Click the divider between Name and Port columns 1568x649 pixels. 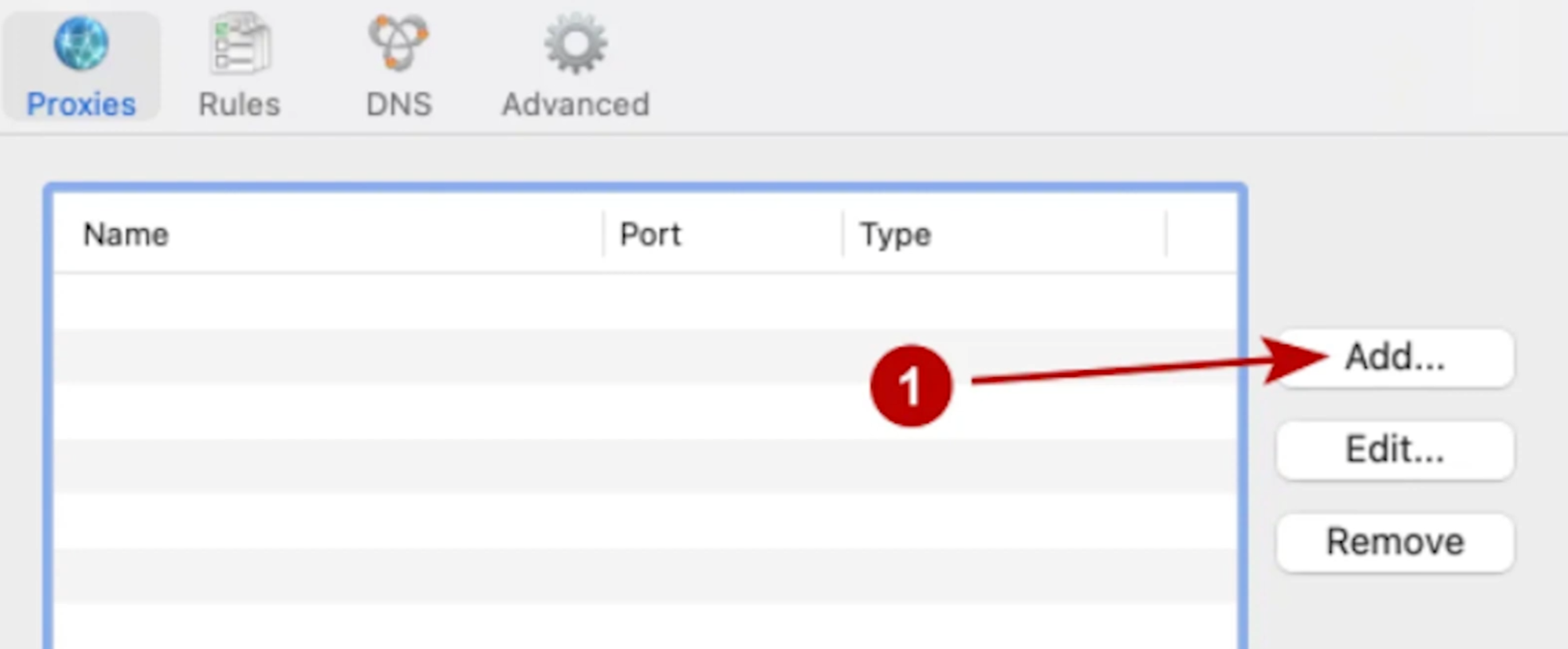click(x=603, y=234)
